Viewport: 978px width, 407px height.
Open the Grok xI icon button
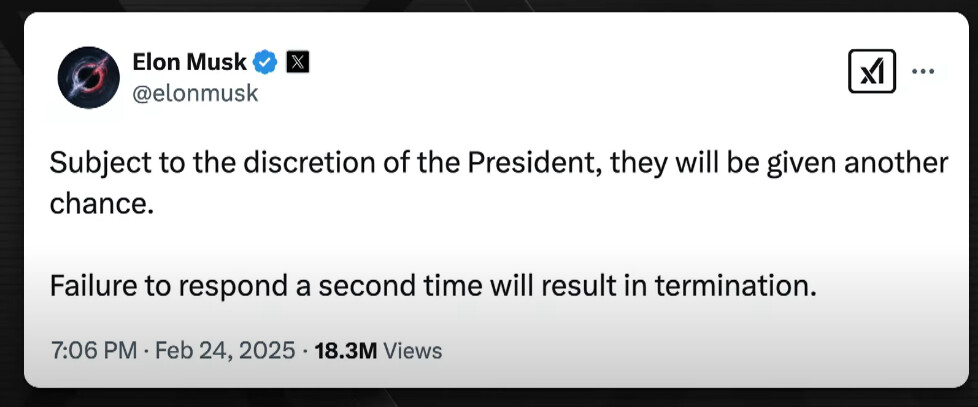click(871, 72)
